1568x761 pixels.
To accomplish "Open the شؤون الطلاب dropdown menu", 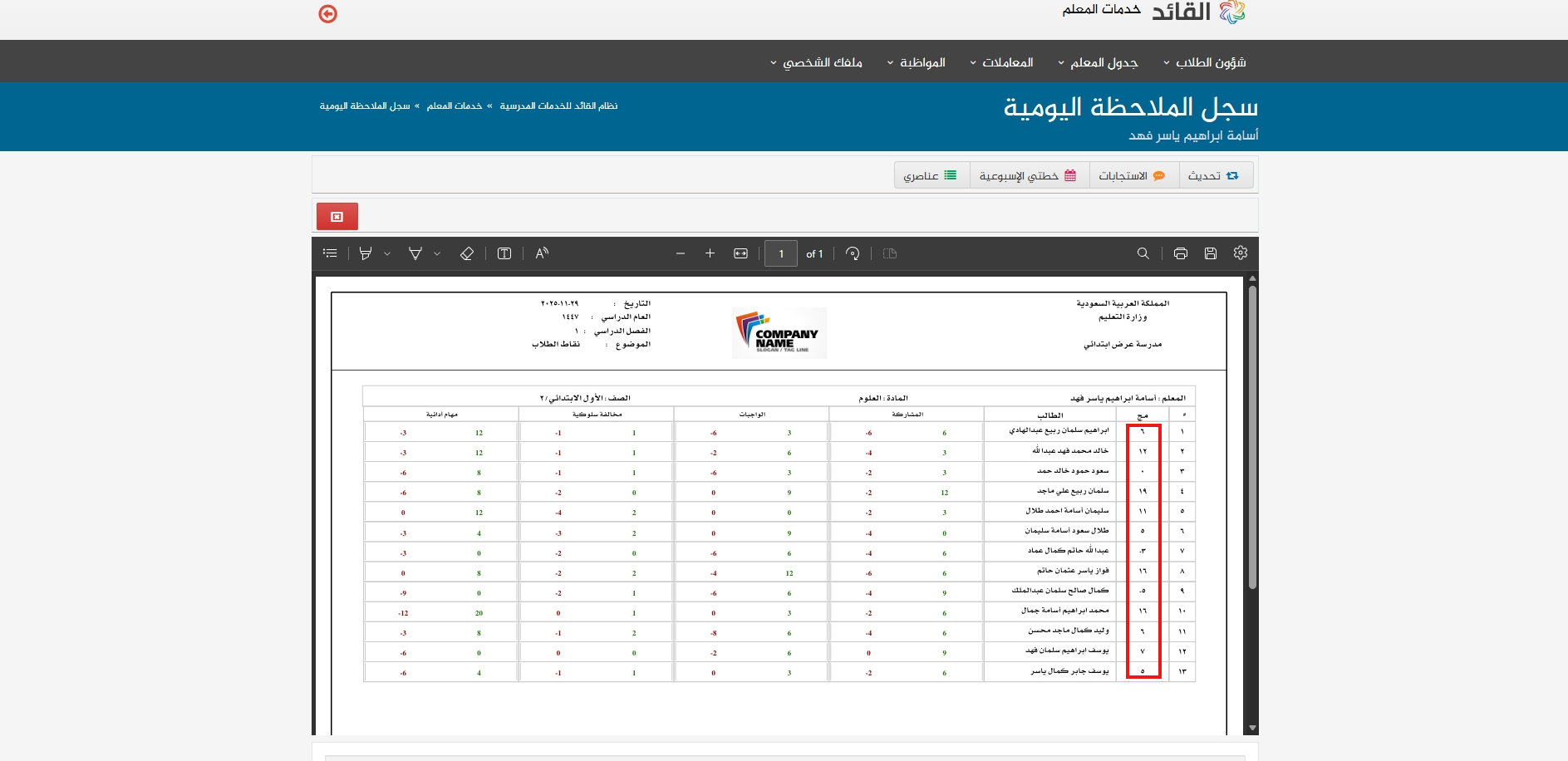I will coord(1204,62).
